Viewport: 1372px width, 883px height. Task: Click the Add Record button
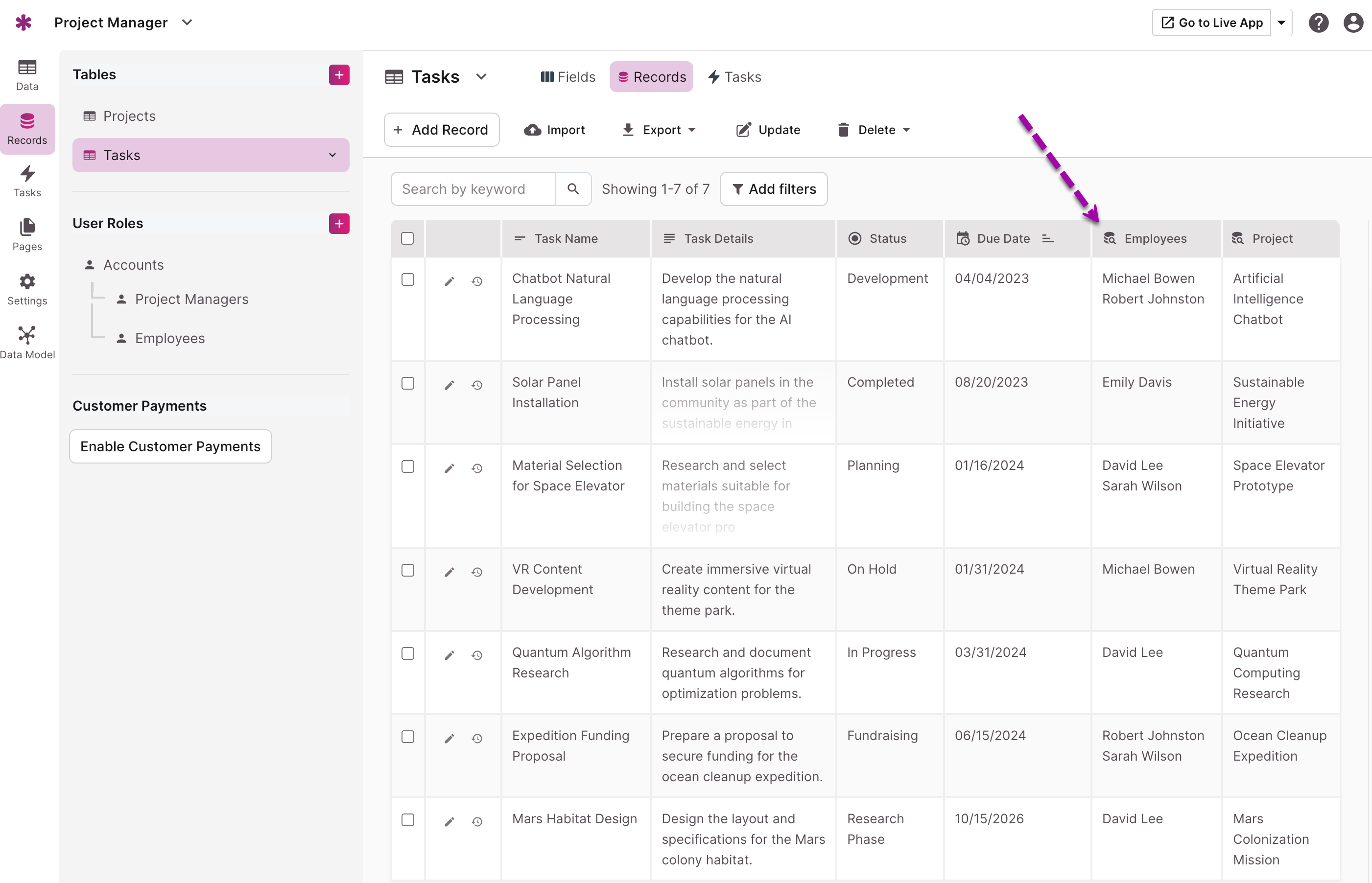(441, 130)
